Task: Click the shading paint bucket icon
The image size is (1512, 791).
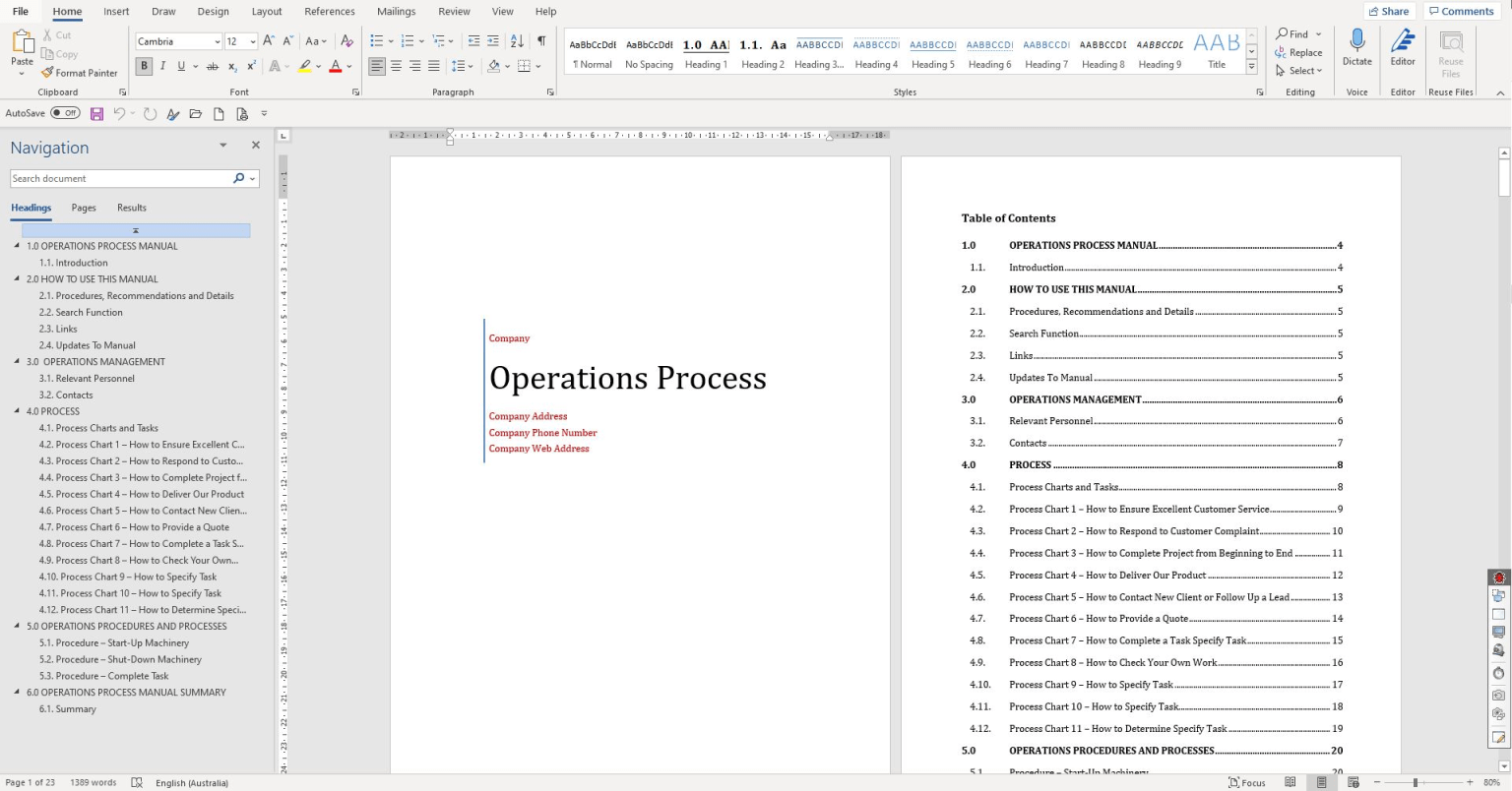Action: 493,66
